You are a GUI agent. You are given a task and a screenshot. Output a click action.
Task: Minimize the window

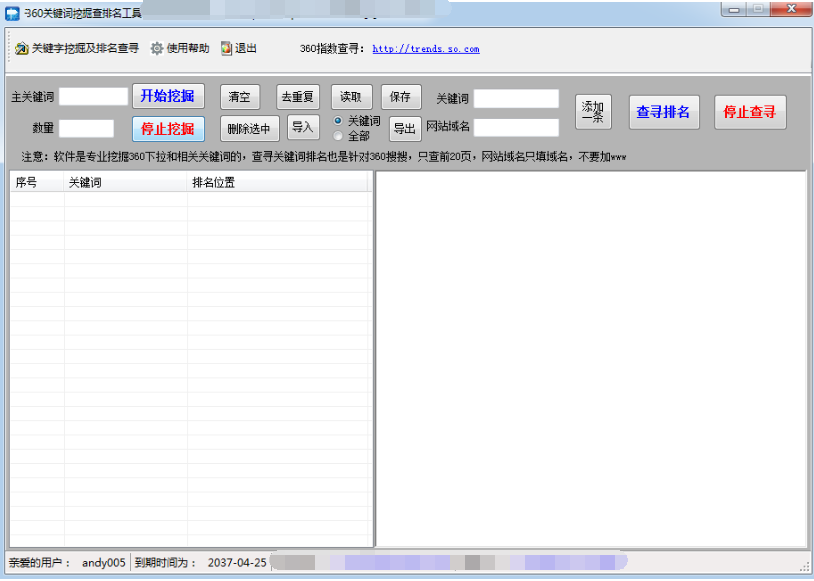coord(734,9)
